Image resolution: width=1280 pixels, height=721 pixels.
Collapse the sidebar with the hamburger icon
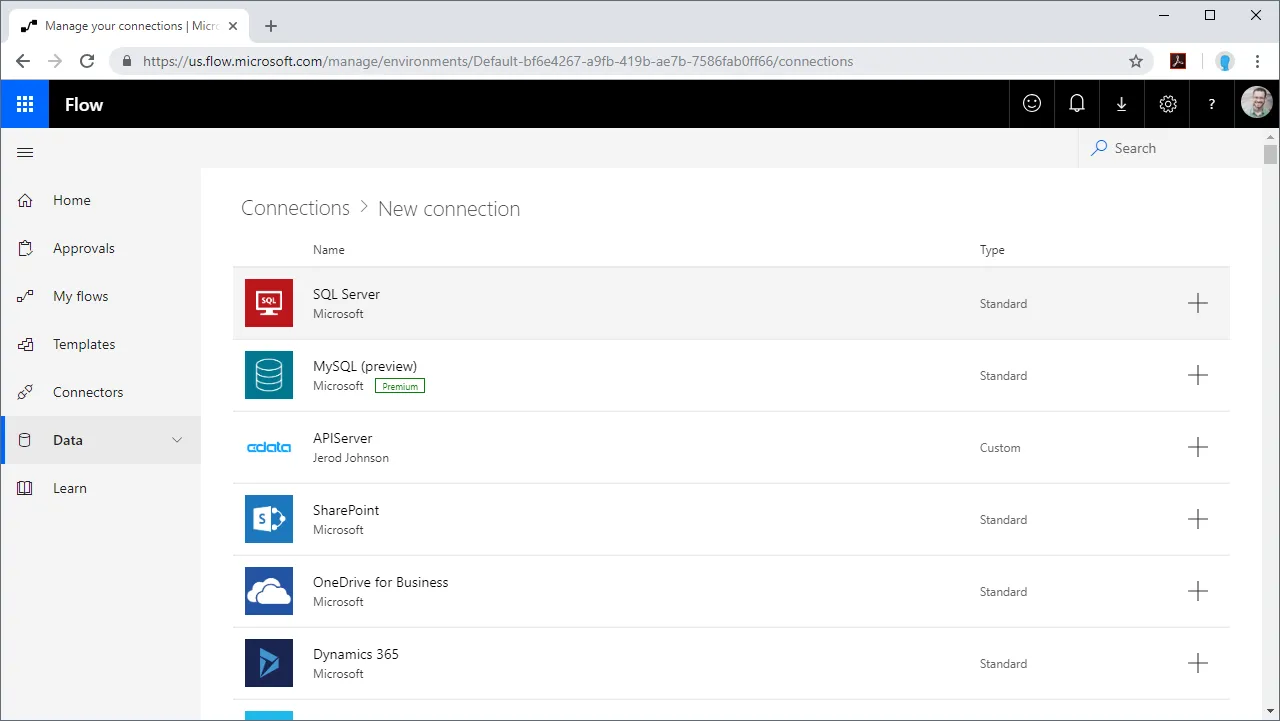25,152
